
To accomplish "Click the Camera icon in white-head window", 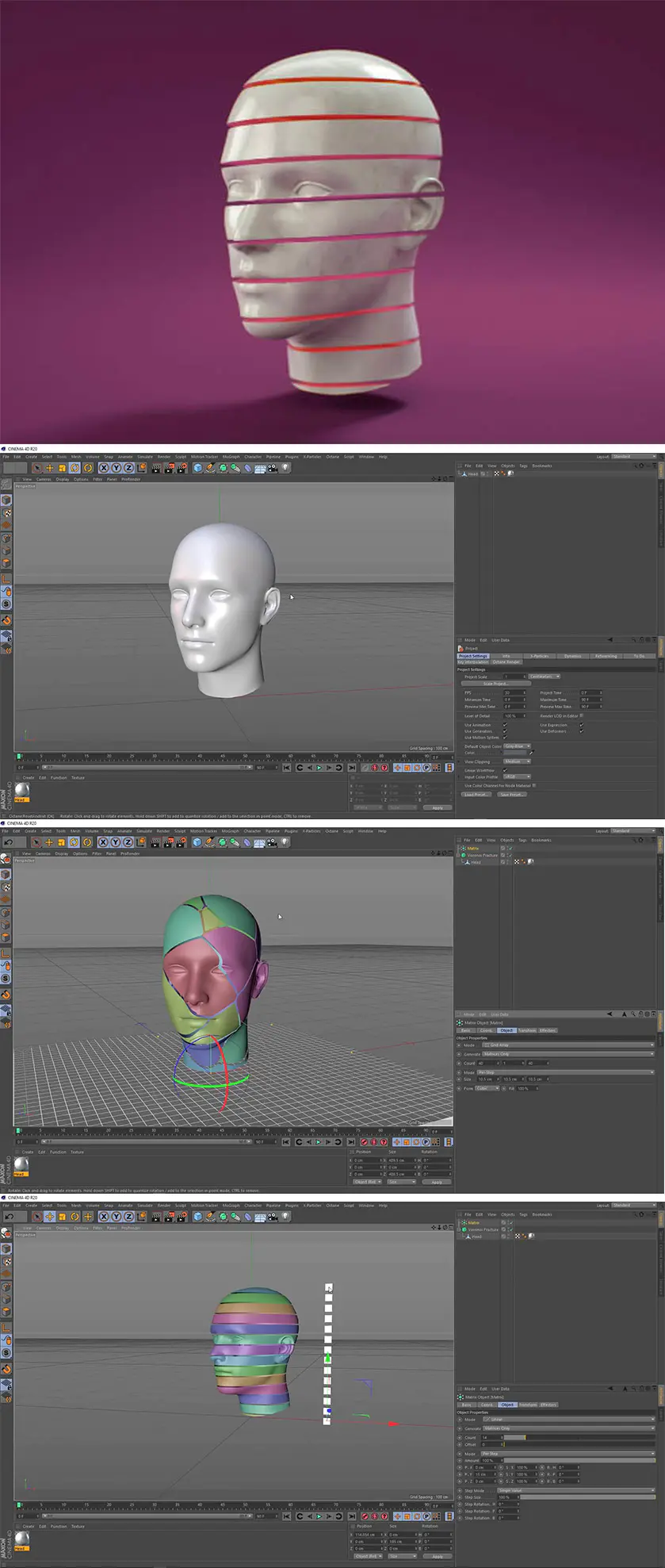I will pyautogui.click(x=273, y=468).
